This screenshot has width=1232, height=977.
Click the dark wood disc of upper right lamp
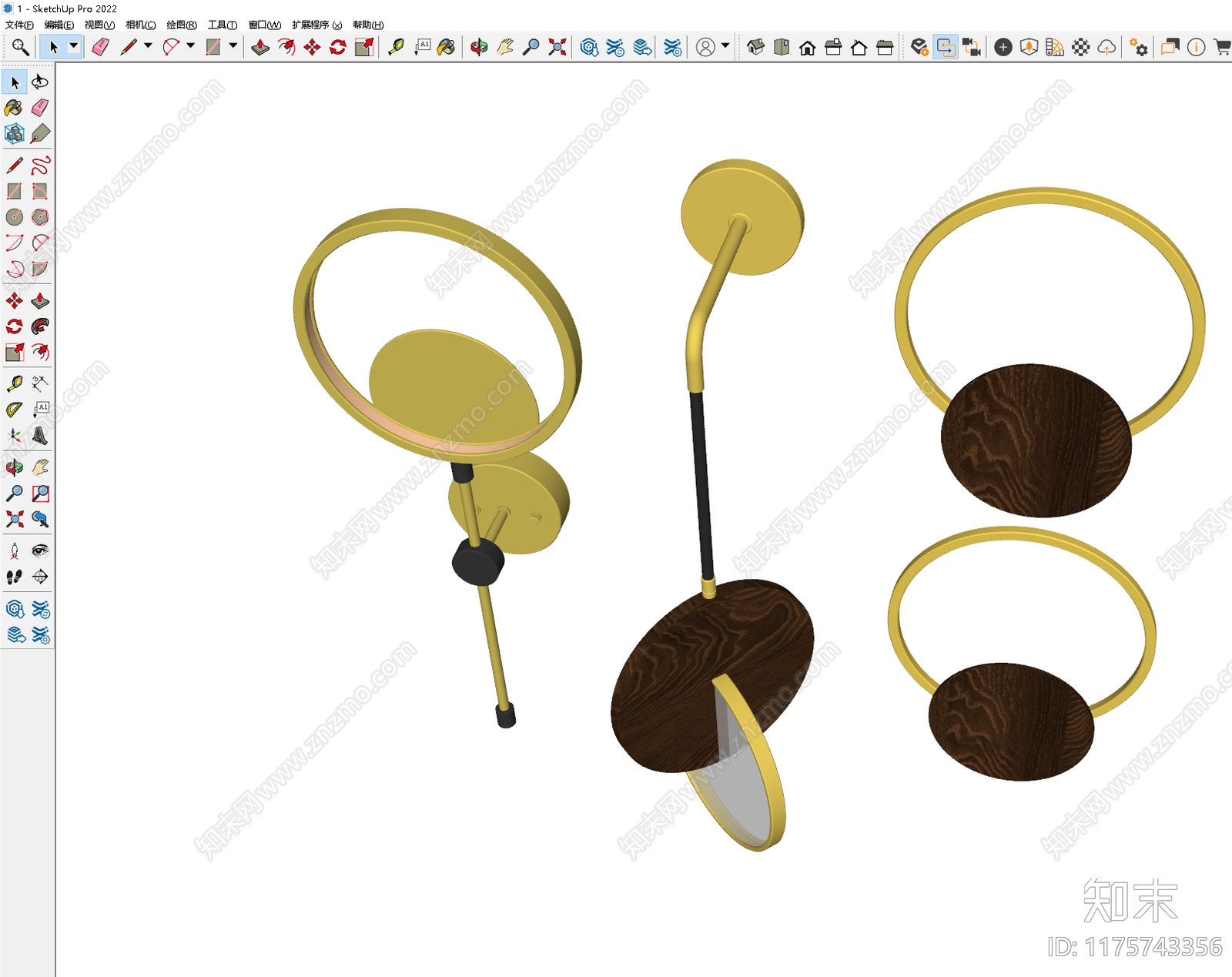1036,440
